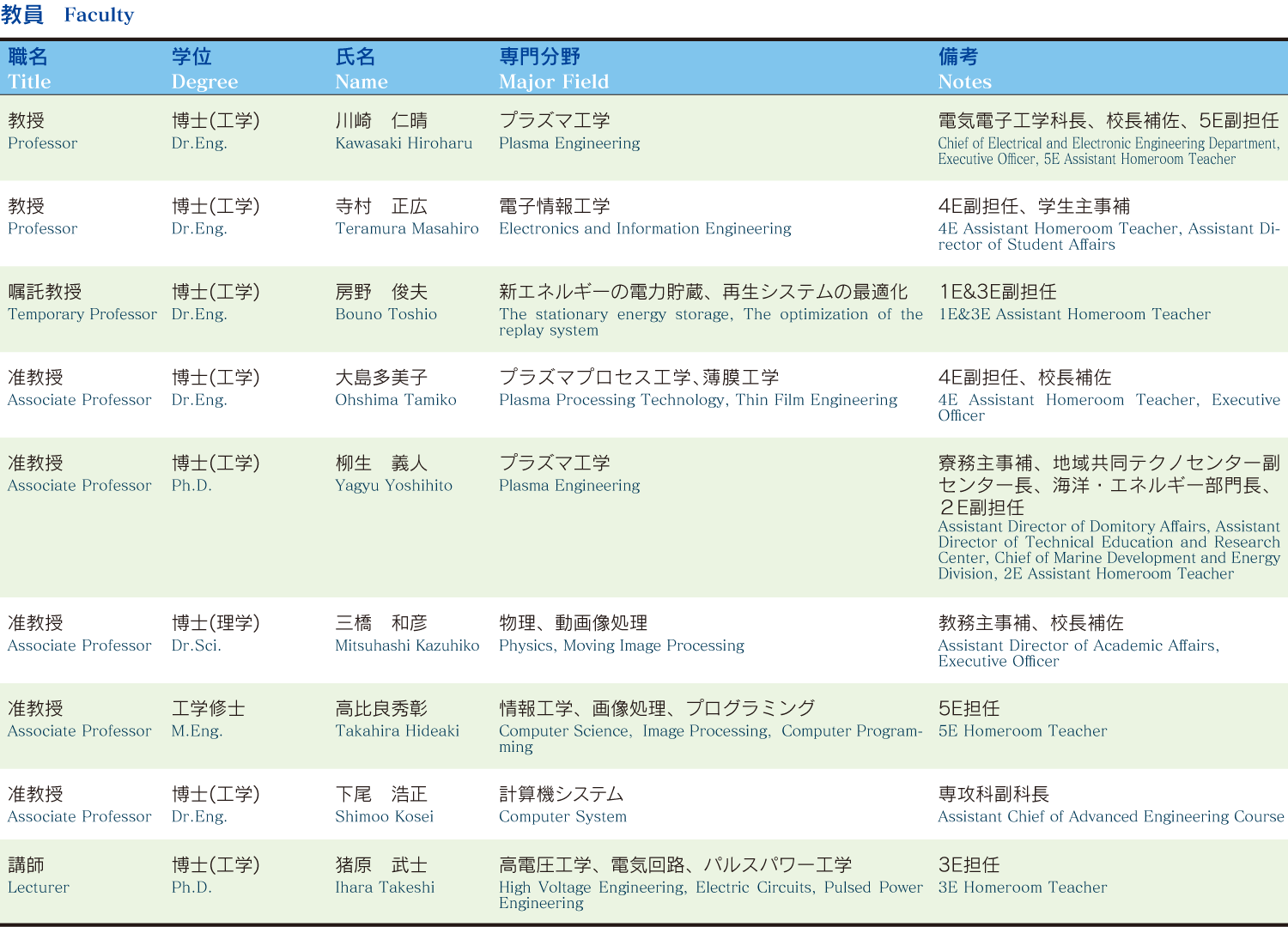
Task: Click 'Assistant Director of Domitory Affairs' note
Action: (1073, 527)
